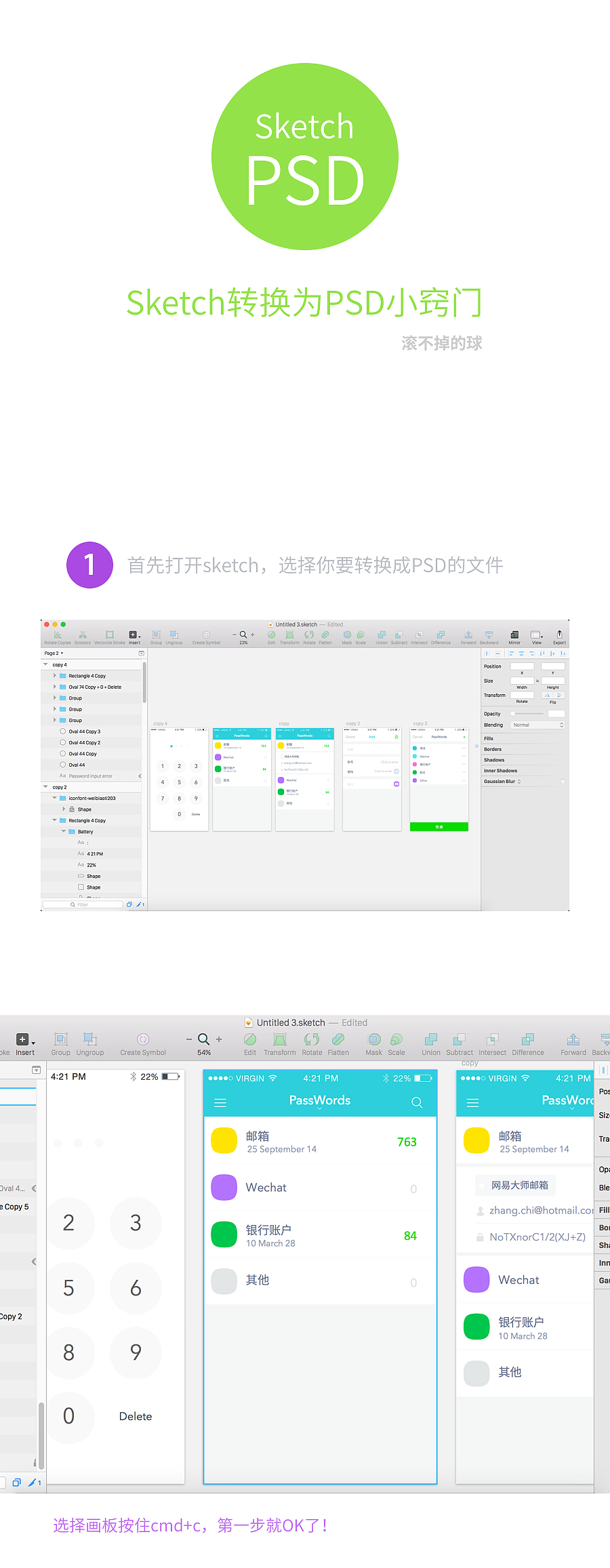Image resolution: width=610 pixels, height=1568 pixels.
Task: Select copy 3 artboard thumbnail on canvas
Action: [439, 780]
